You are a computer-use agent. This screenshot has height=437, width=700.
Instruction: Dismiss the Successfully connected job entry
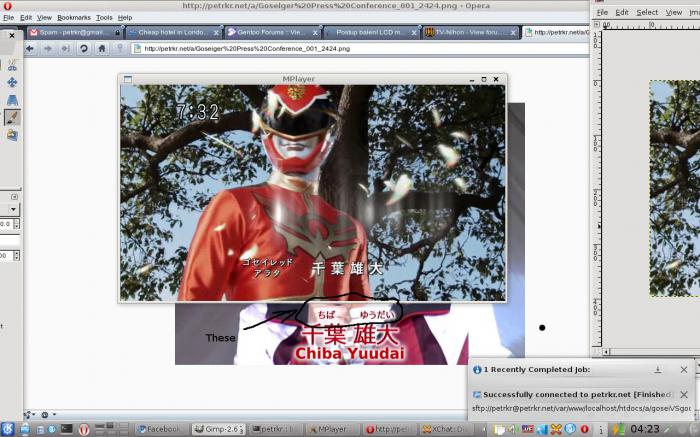(684, 395)
